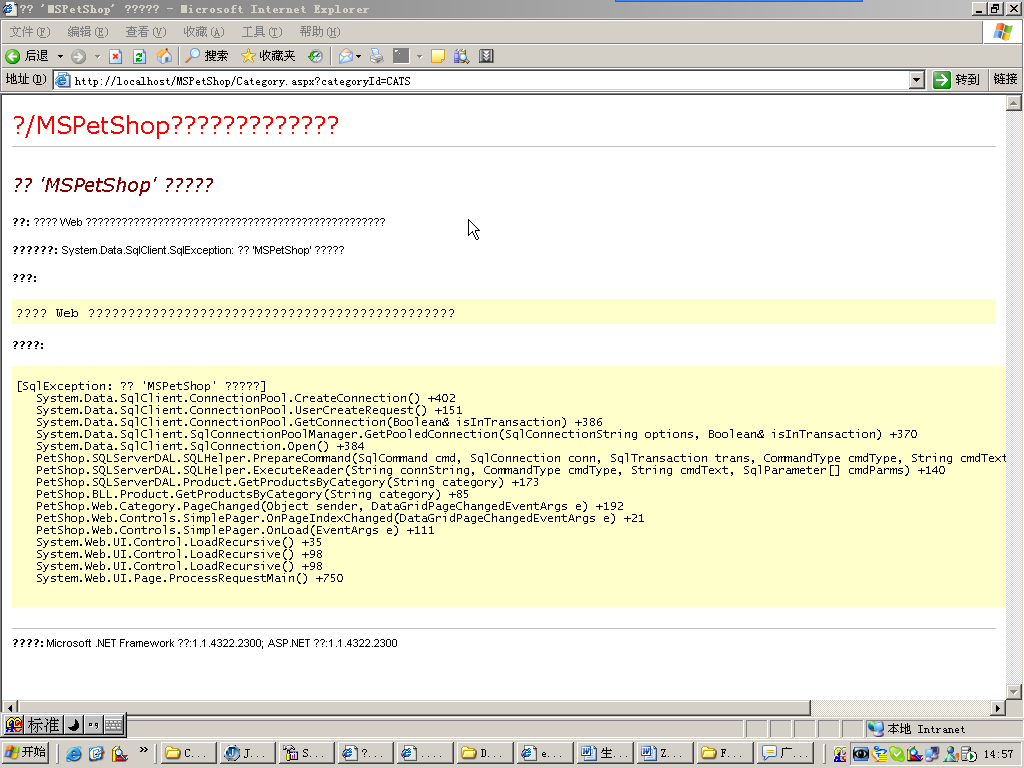Open the Back history dropdown arrow
The width and height of the screenshot is (1024, 768).
point(60,56)
